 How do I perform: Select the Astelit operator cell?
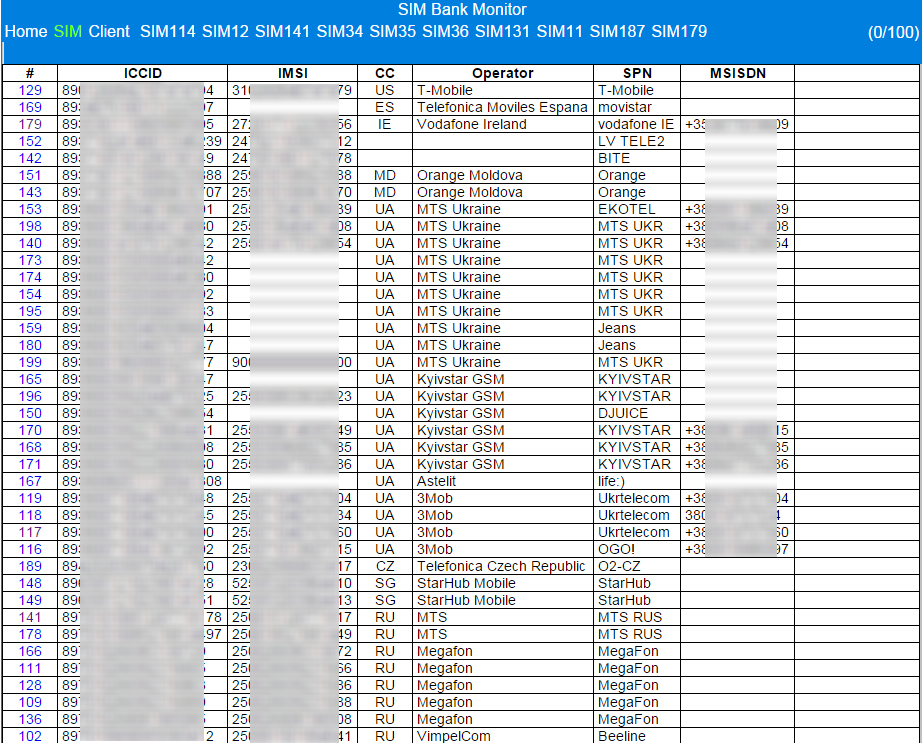[503, 481]
